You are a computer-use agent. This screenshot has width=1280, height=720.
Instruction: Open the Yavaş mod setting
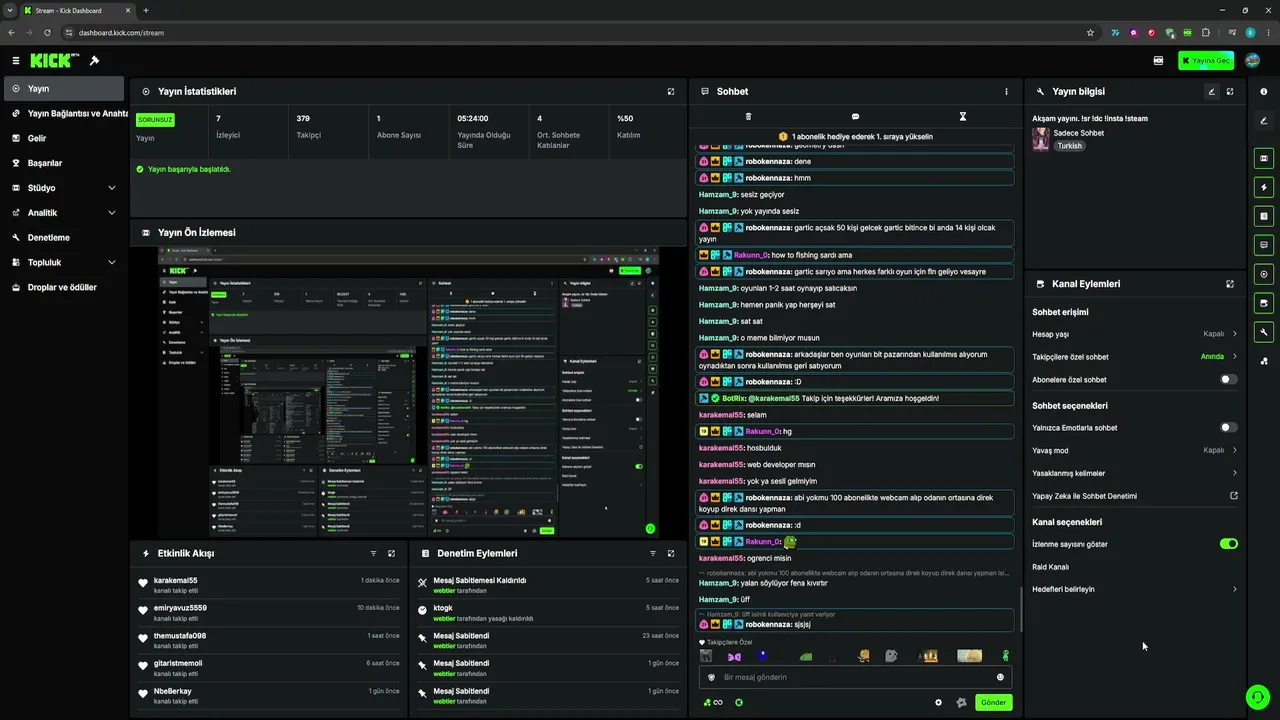point(1135,450)
